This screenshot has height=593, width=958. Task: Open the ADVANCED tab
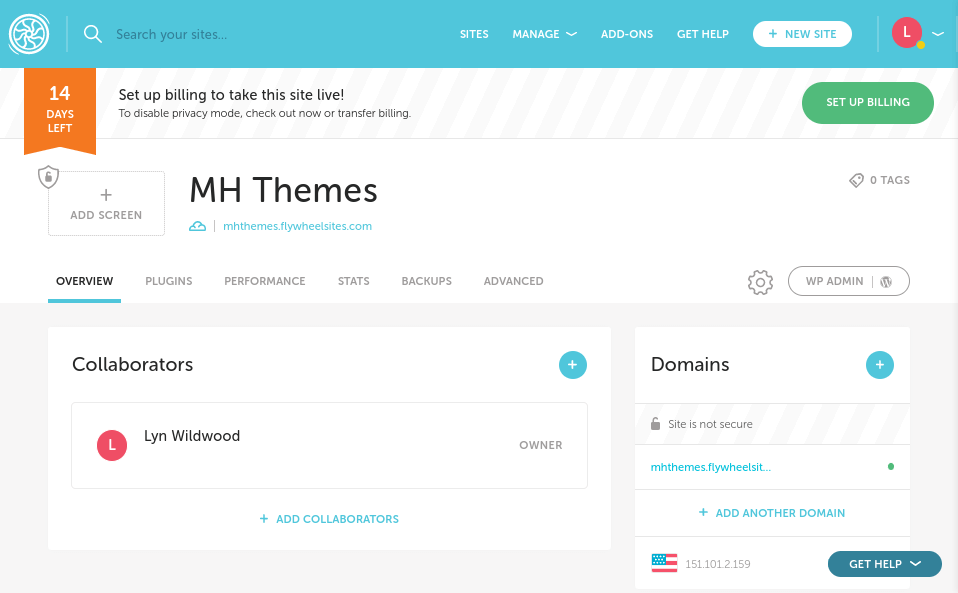click(x=513, y=281)
